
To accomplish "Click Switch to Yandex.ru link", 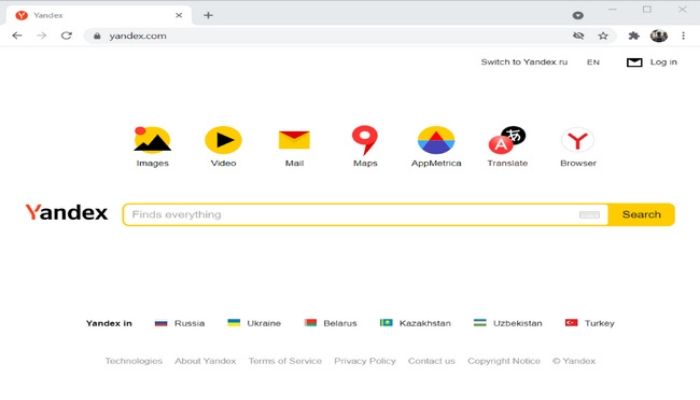I will click(x=524, y=62).
